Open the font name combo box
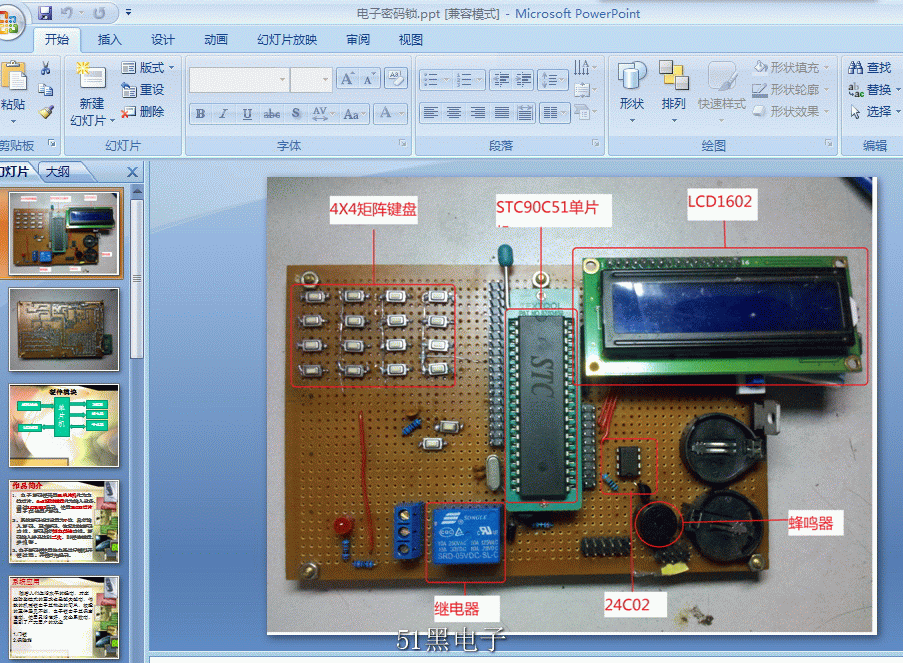The image size is (903, 663). tap(238, 79)
